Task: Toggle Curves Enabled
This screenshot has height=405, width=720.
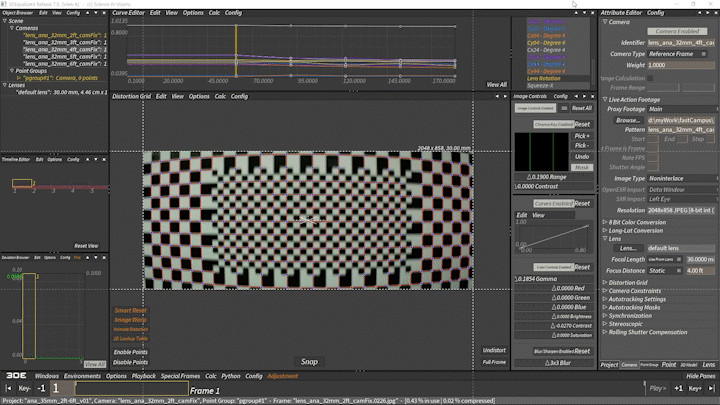Action: [x=553, y=203]
